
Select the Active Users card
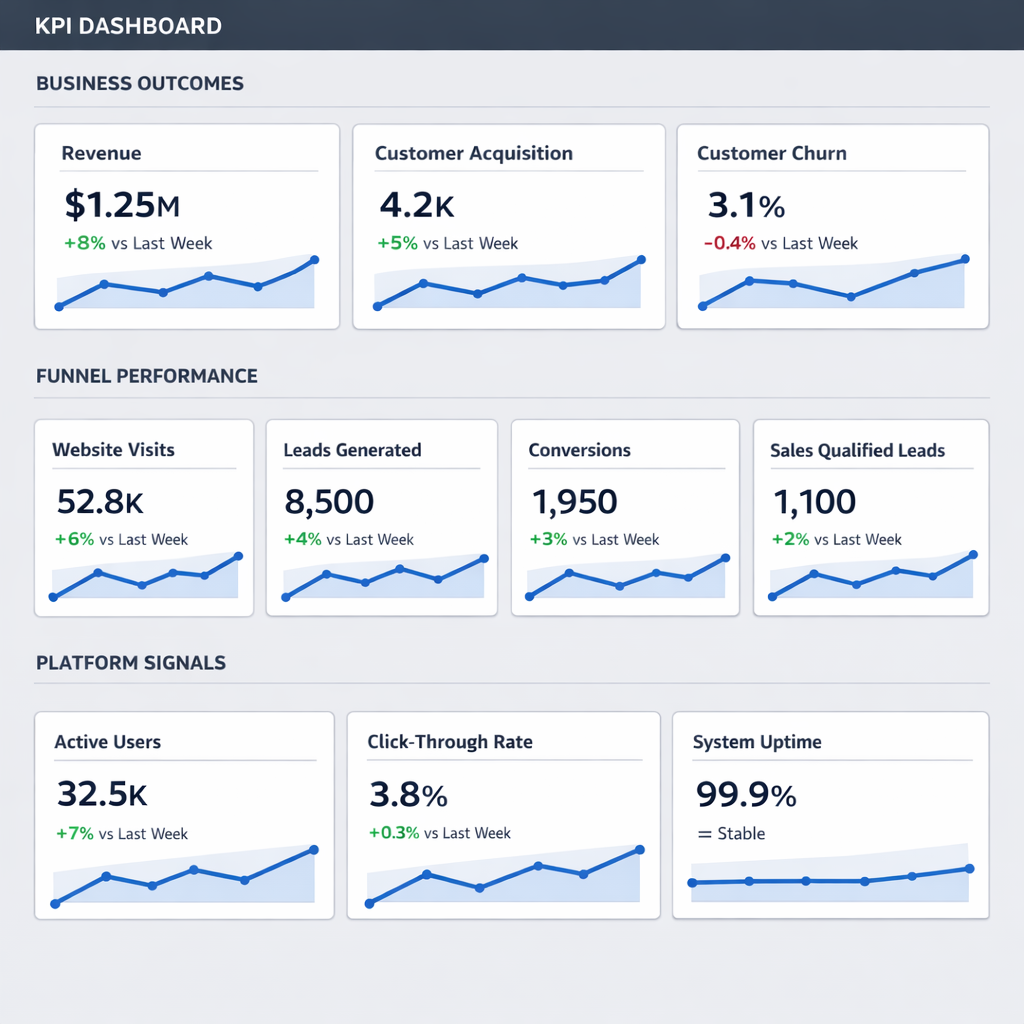[x=184, y=814]
